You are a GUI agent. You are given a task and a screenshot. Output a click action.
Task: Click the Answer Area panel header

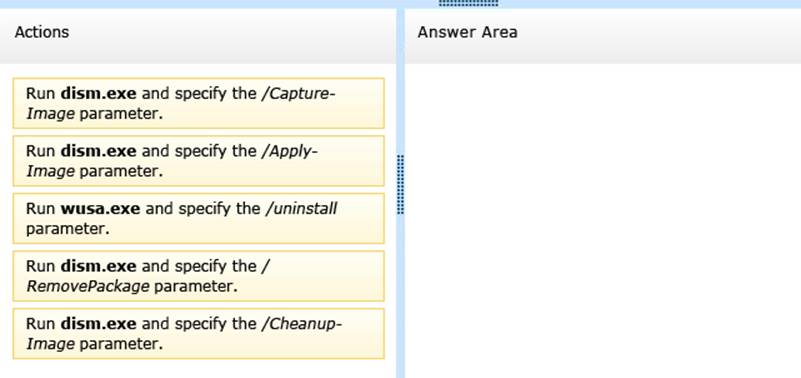point(603,36)
